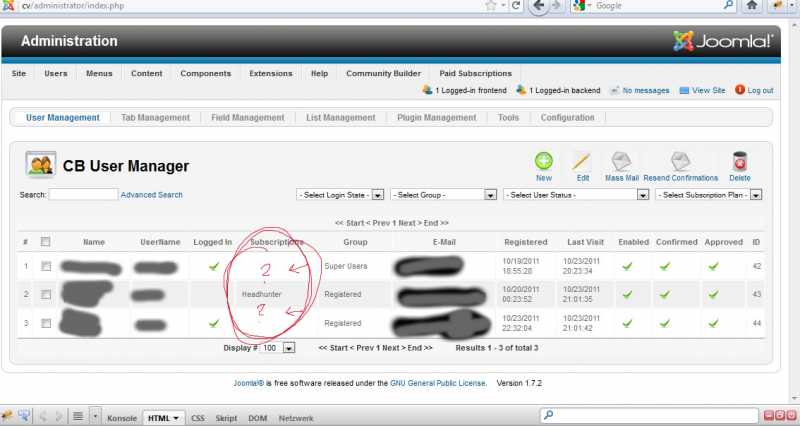The width and height of the screenshot is (800, 426).
Task: Click the Headhunter subscription cell
Action: pyautogui.click(x=261, y=294)
